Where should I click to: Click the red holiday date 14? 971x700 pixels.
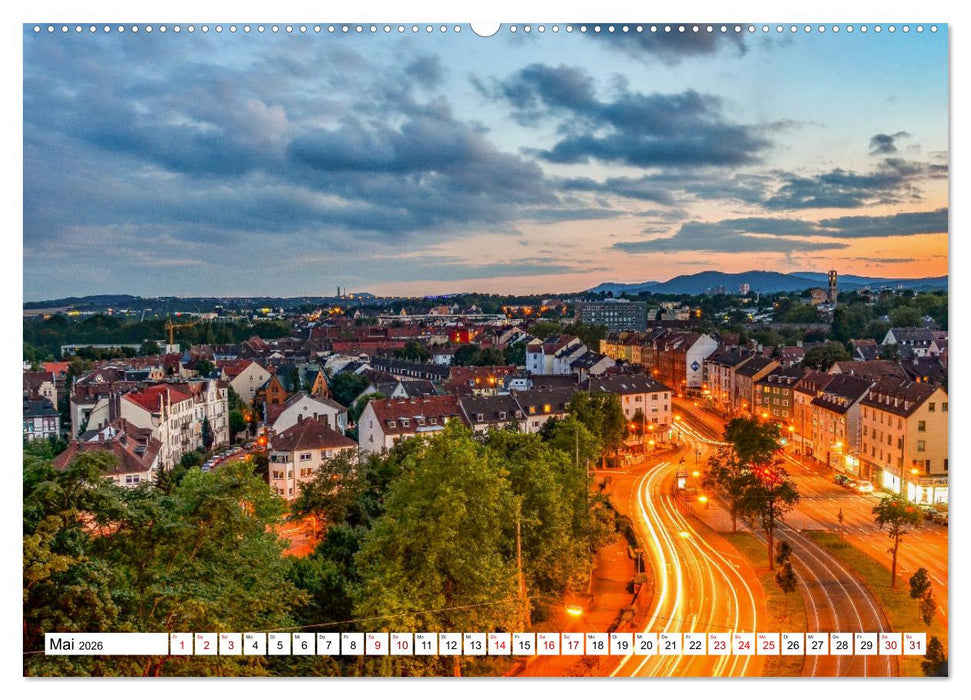click(497, 648)
